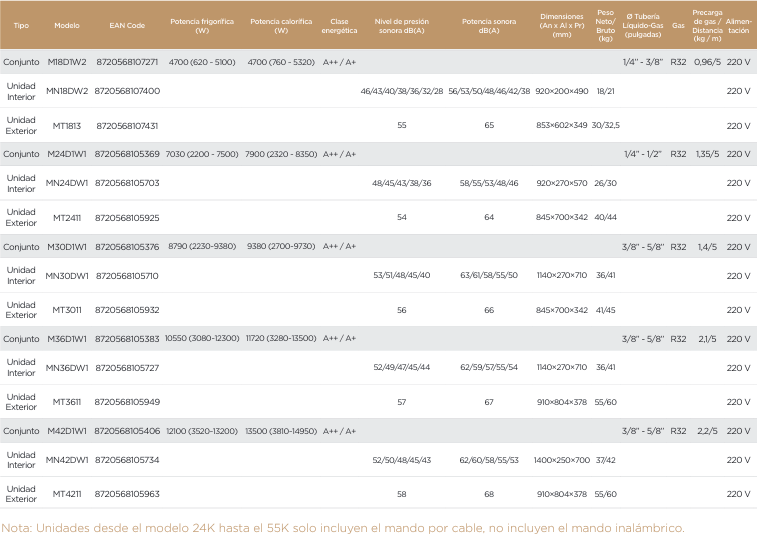The height and width of the screenshot is (544, 757).
Task: Click sound power '56/53/50/48/46/42/38'
Action: (x=489, y=91)
